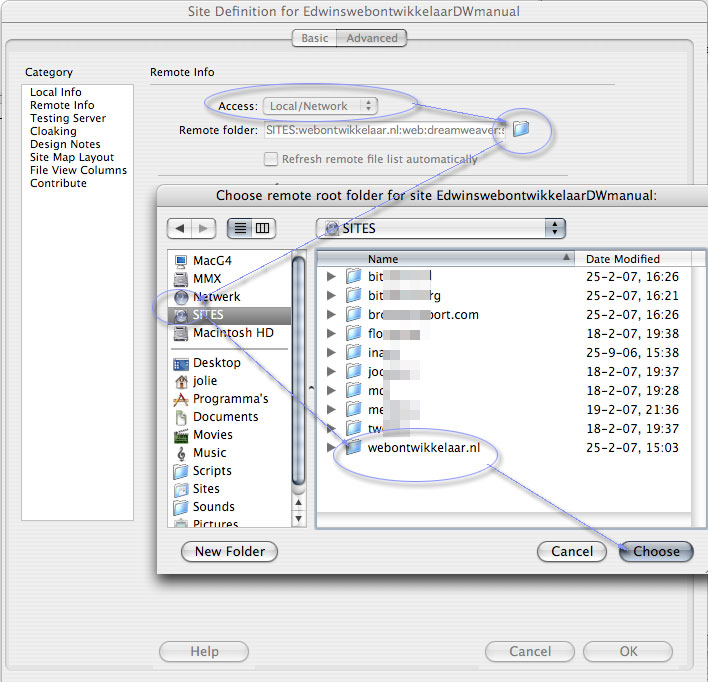Select Site Map Layout category
Viewport: 708px width, 682px height.
click(72, 158)
